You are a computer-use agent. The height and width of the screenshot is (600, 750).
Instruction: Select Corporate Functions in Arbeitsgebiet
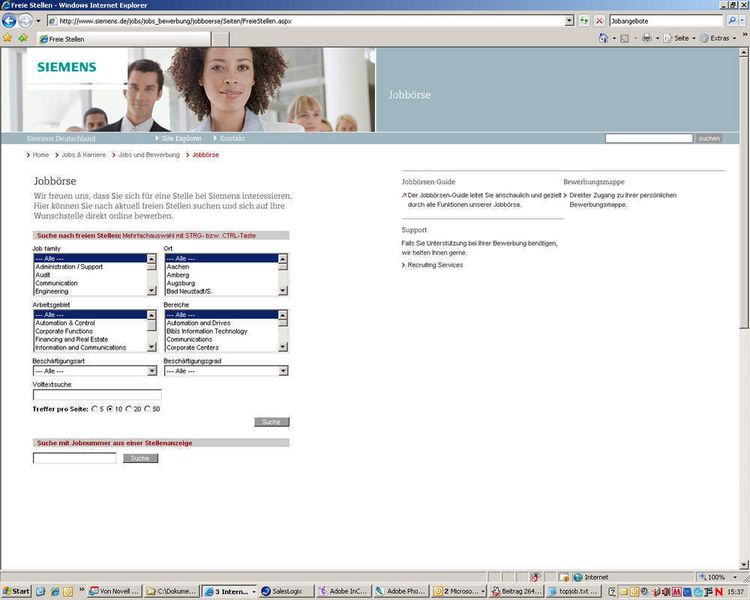[90, 331]
